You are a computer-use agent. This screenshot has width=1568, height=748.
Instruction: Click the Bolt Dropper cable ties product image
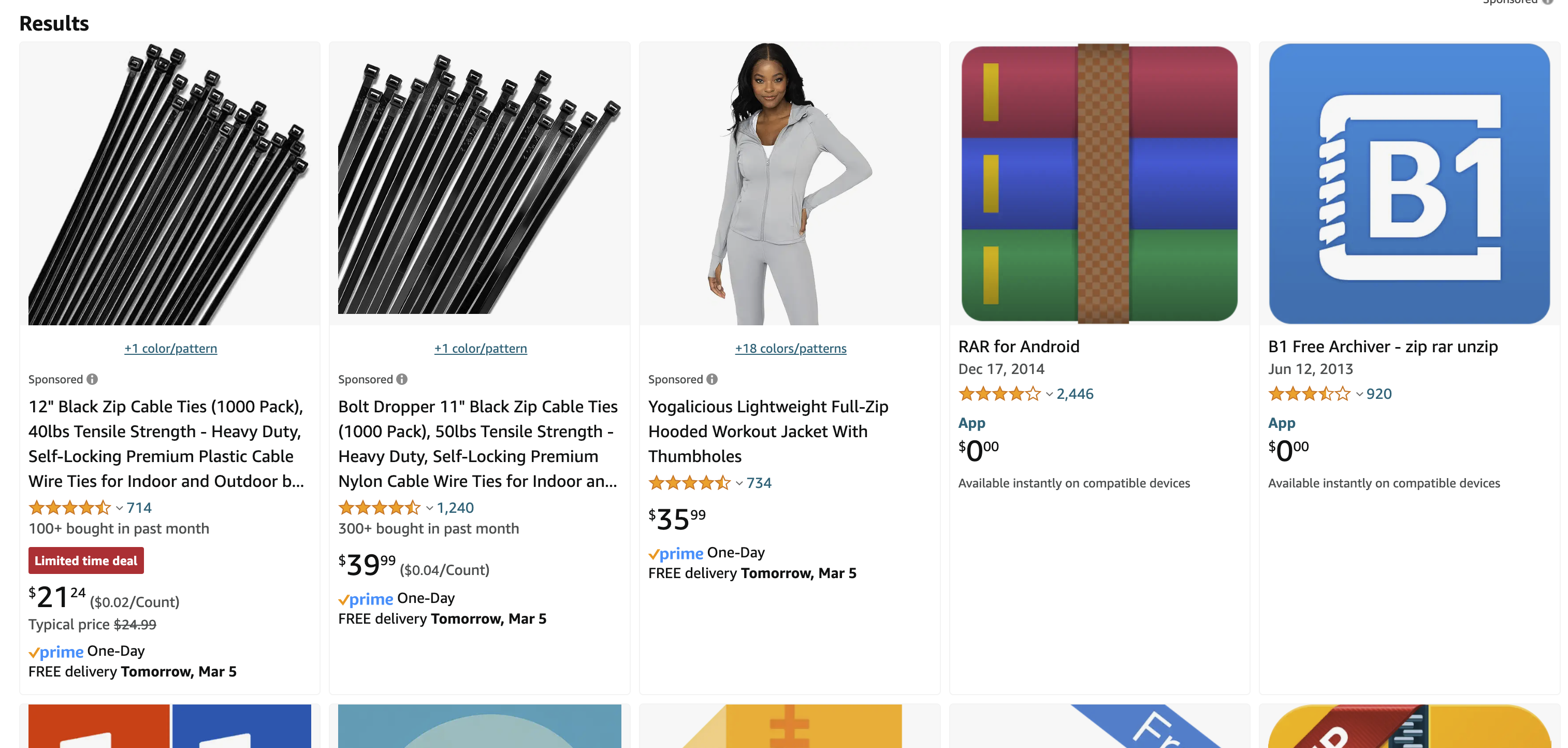pyautogui.click(x=480, y=183)
